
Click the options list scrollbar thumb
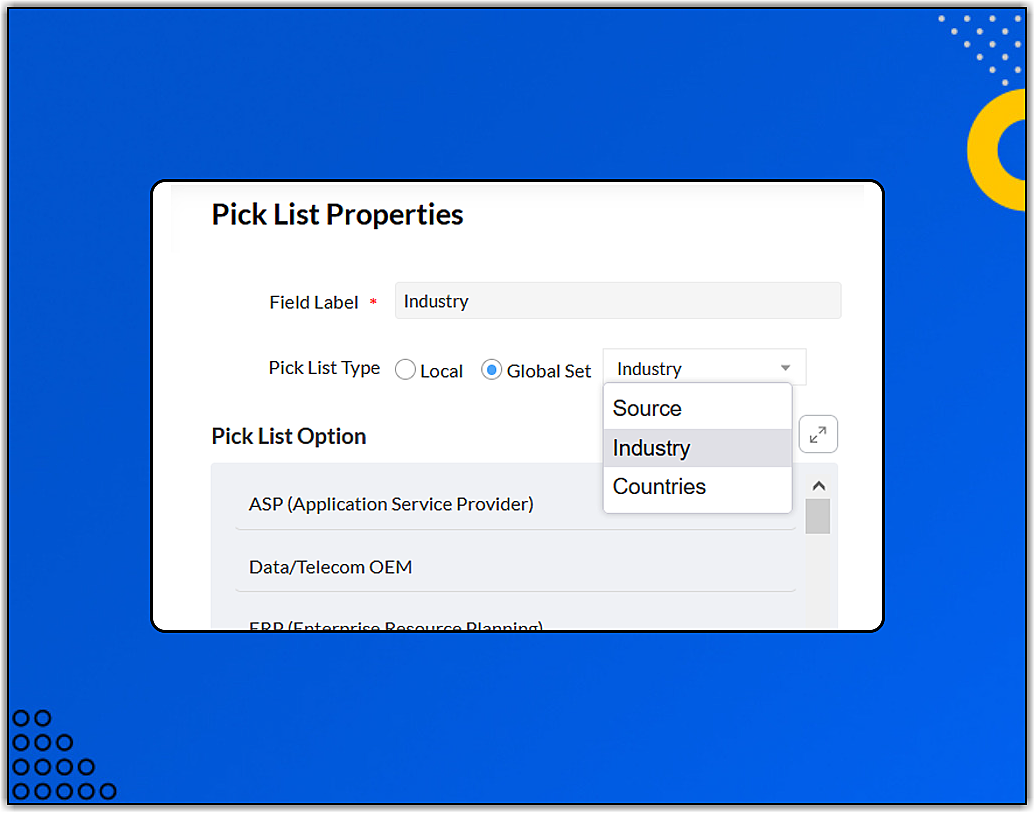pos(818,516)
